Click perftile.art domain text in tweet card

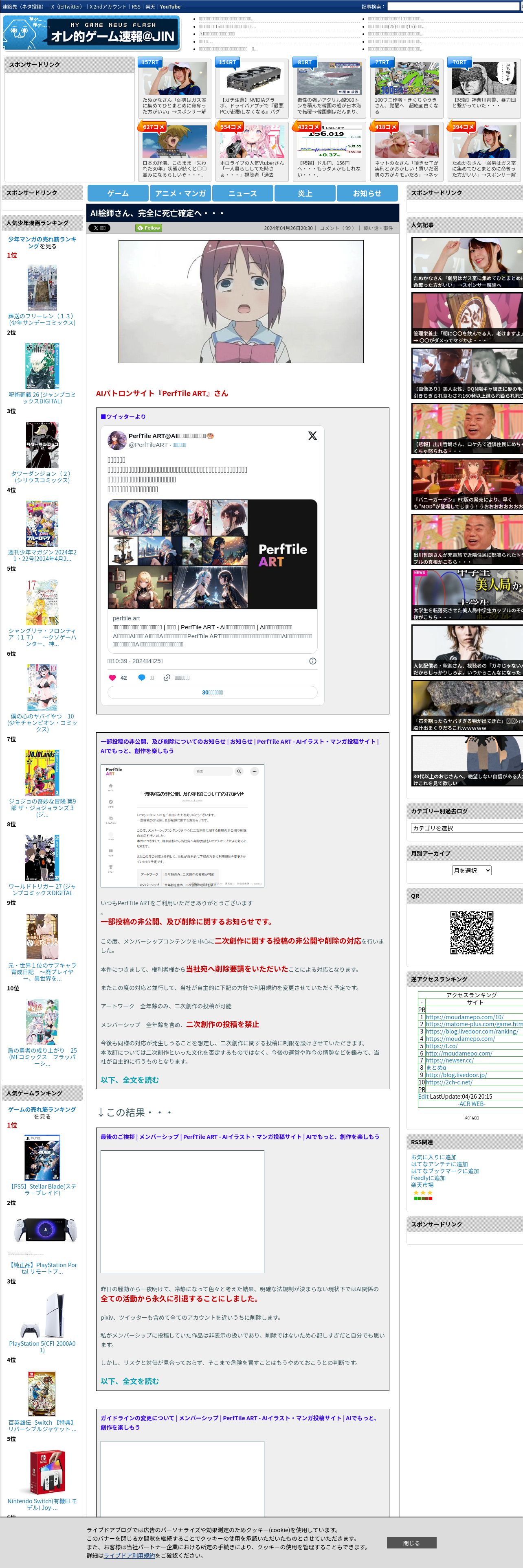click(126, 618)
